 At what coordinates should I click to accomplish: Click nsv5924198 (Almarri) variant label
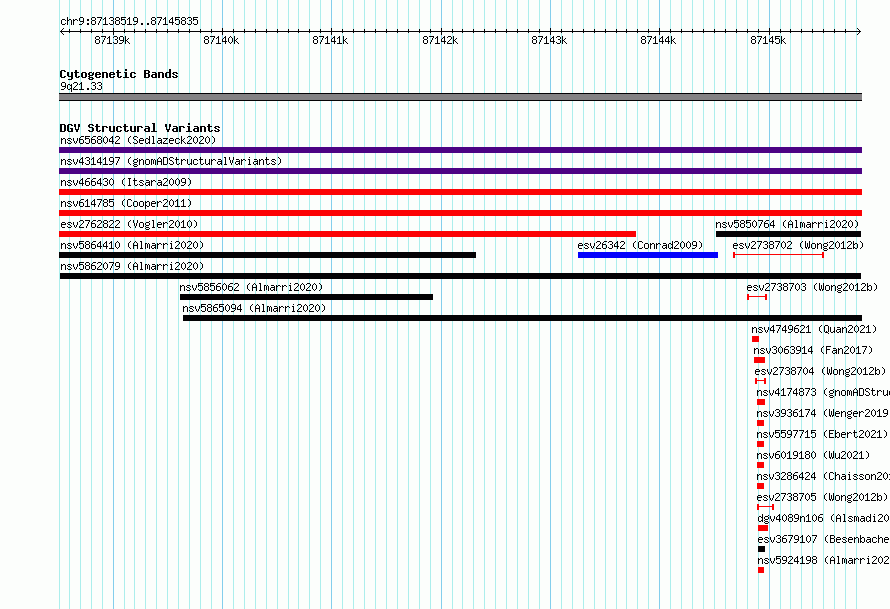(824, 560)
